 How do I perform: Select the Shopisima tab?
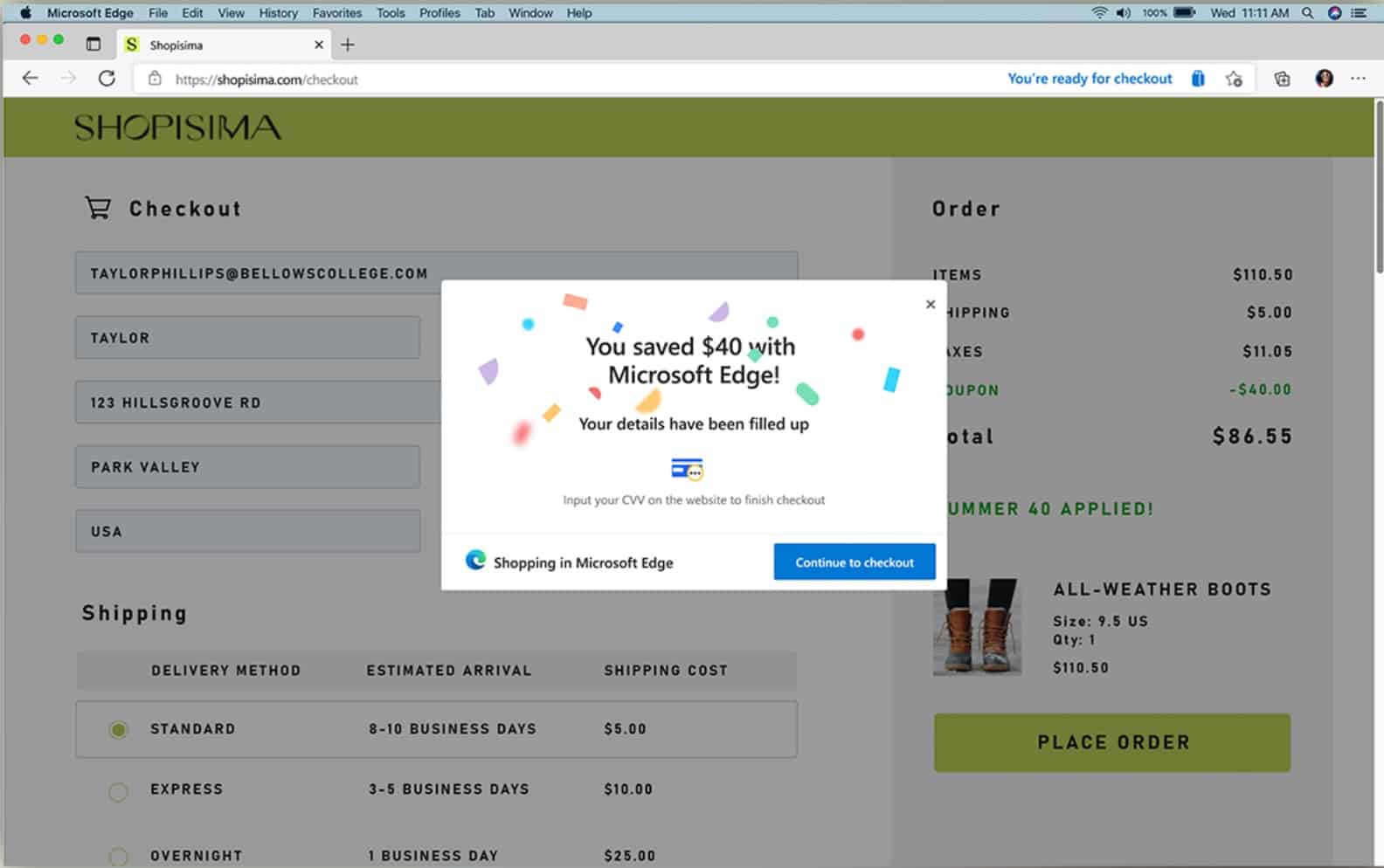pos(223,45)
